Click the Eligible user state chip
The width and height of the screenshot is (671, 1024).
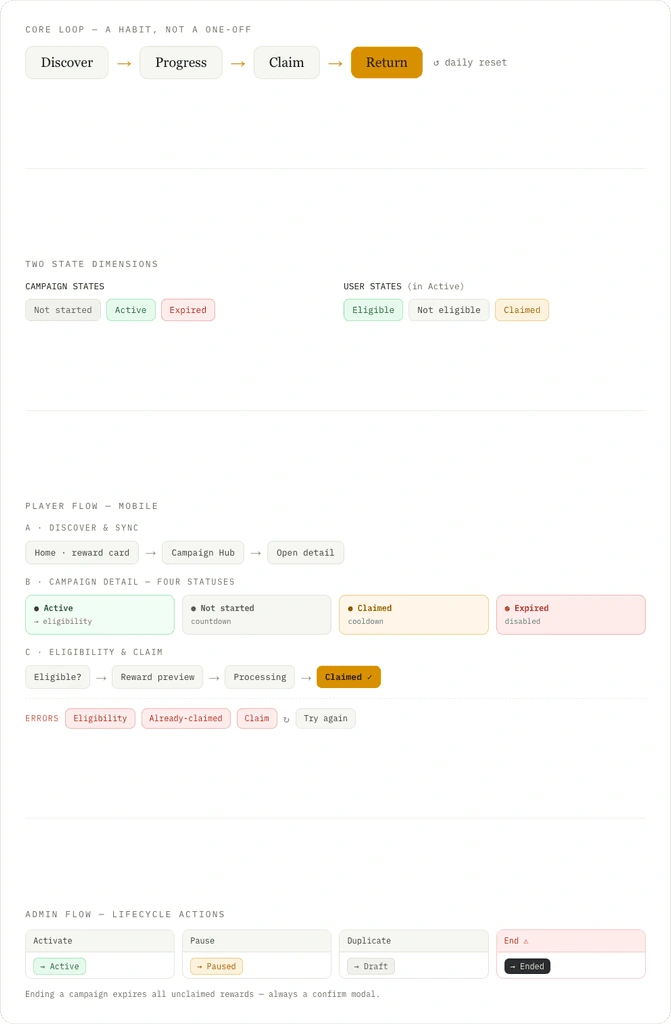(x=373, y=310)
